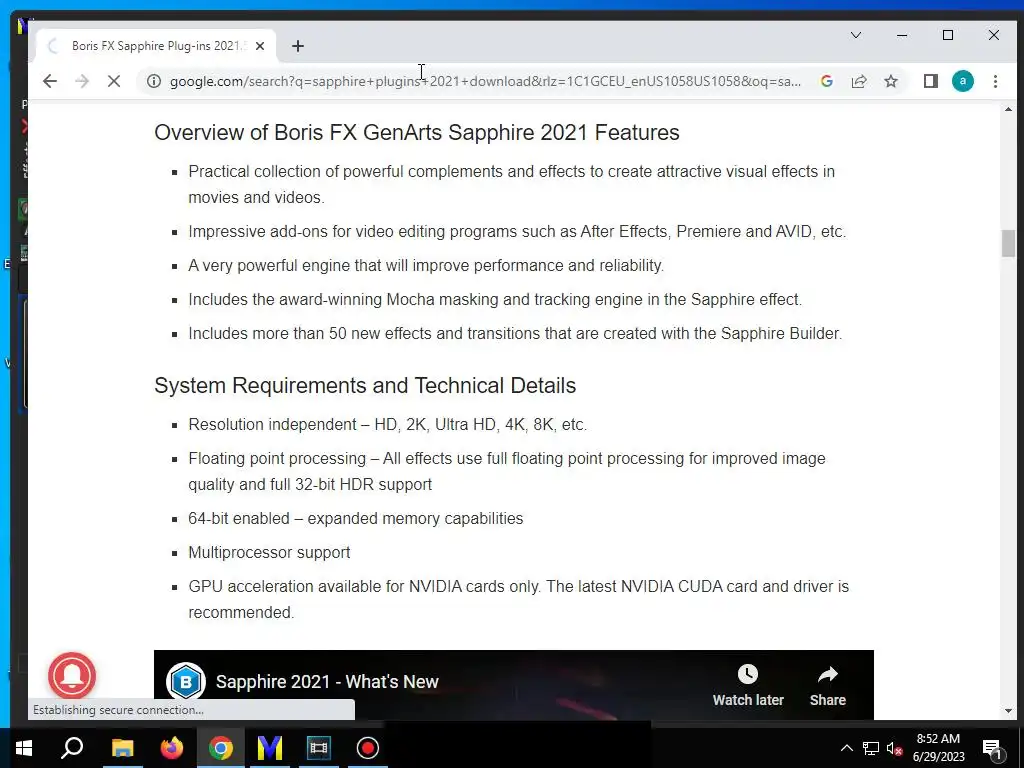Click the 'Resolution independent' bullet line
Screen dimensions: 1024x768
tap(387, 424)
